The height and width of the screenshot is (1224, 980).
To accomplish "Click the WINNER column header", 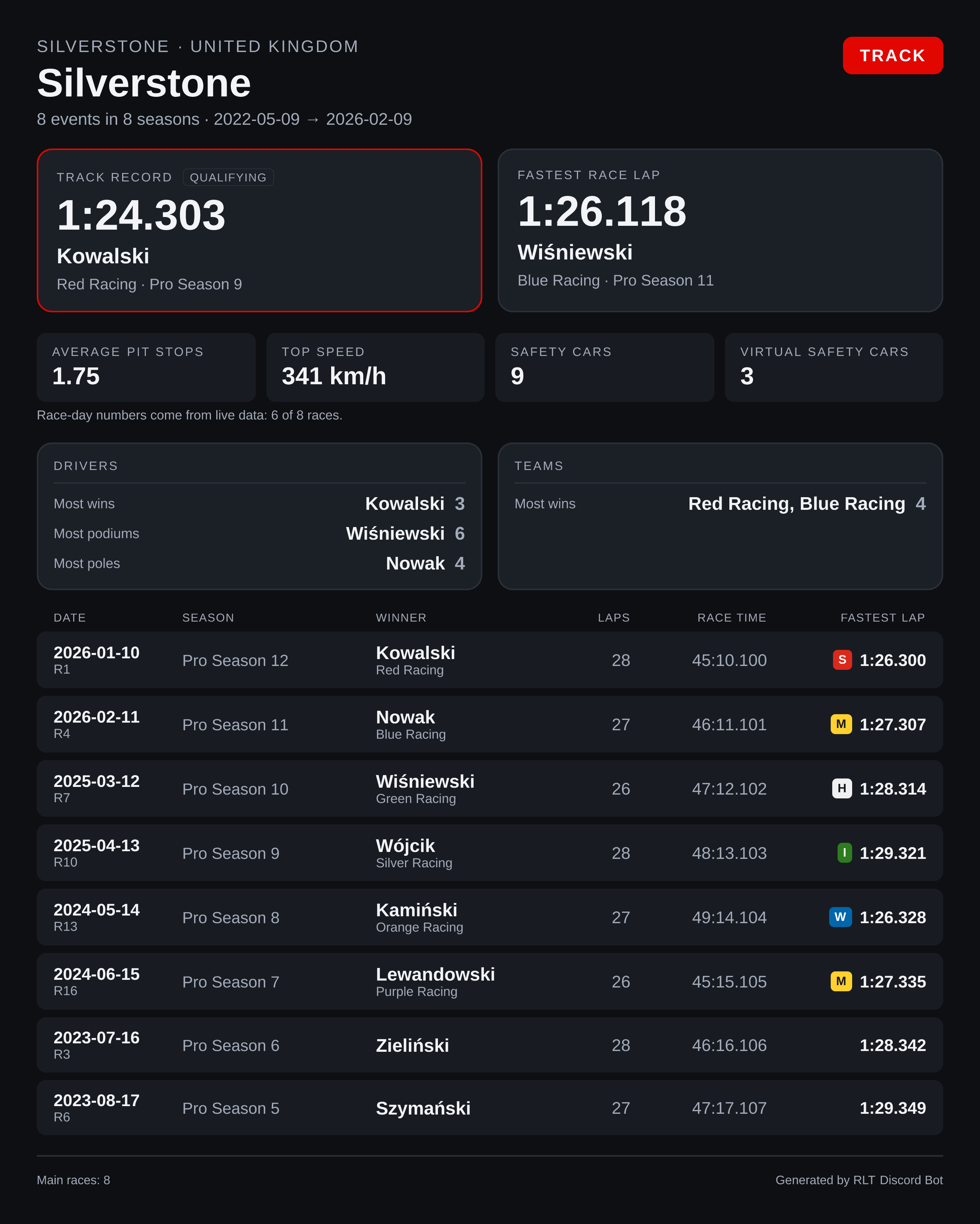I will [402, 618].
